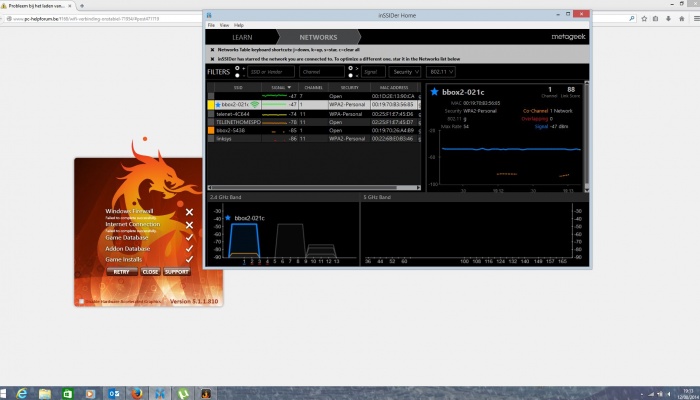Screen dimensions: 700x400
Task: Open a new Firefox tab with plus button
Action: (82, 6)
